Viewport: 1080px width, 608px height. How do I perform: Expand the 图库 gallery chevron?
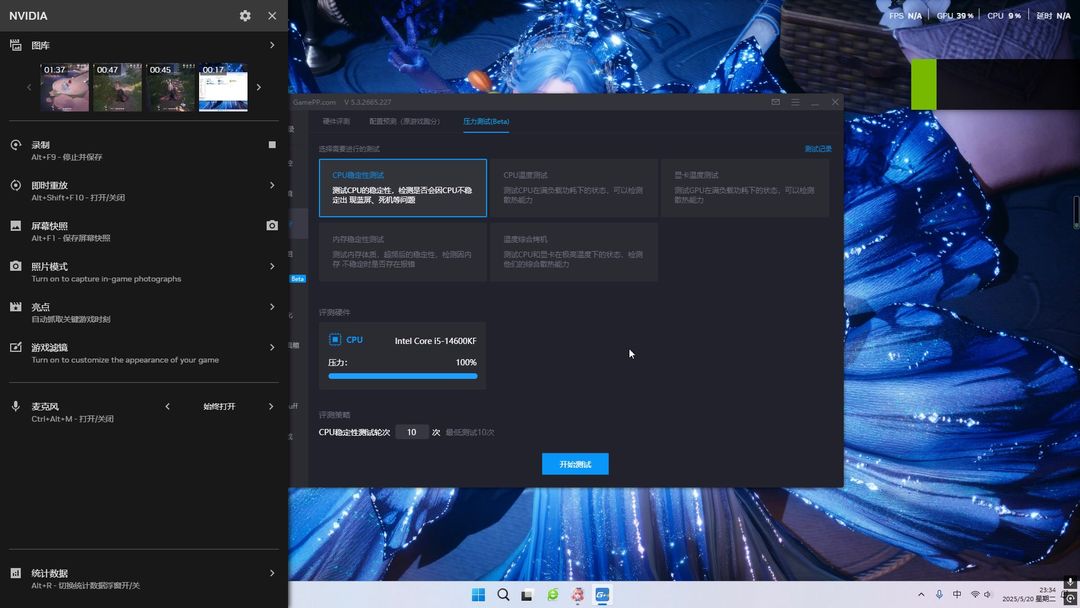[272, 45]
